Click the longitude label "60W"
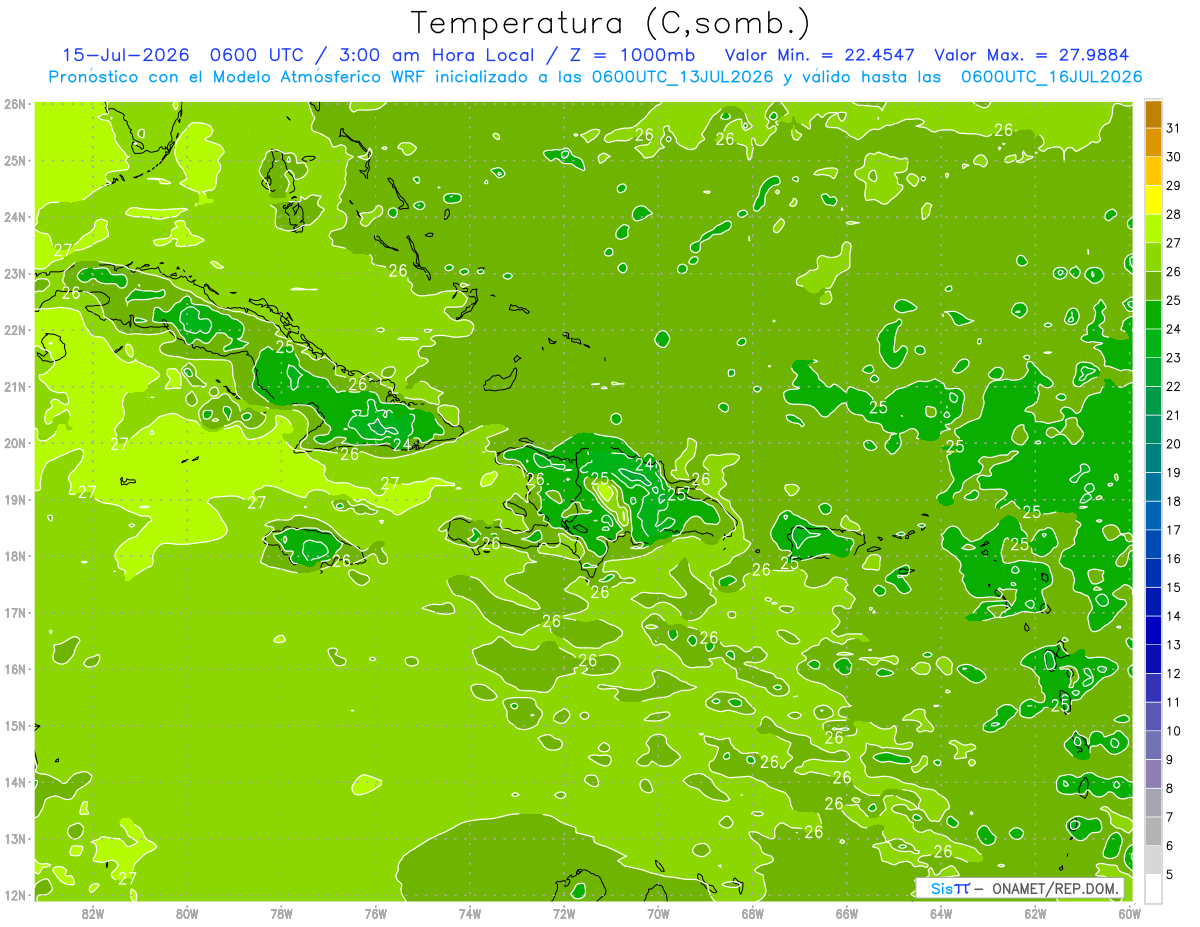1200x927 pixels. (x=1129, y=913)
